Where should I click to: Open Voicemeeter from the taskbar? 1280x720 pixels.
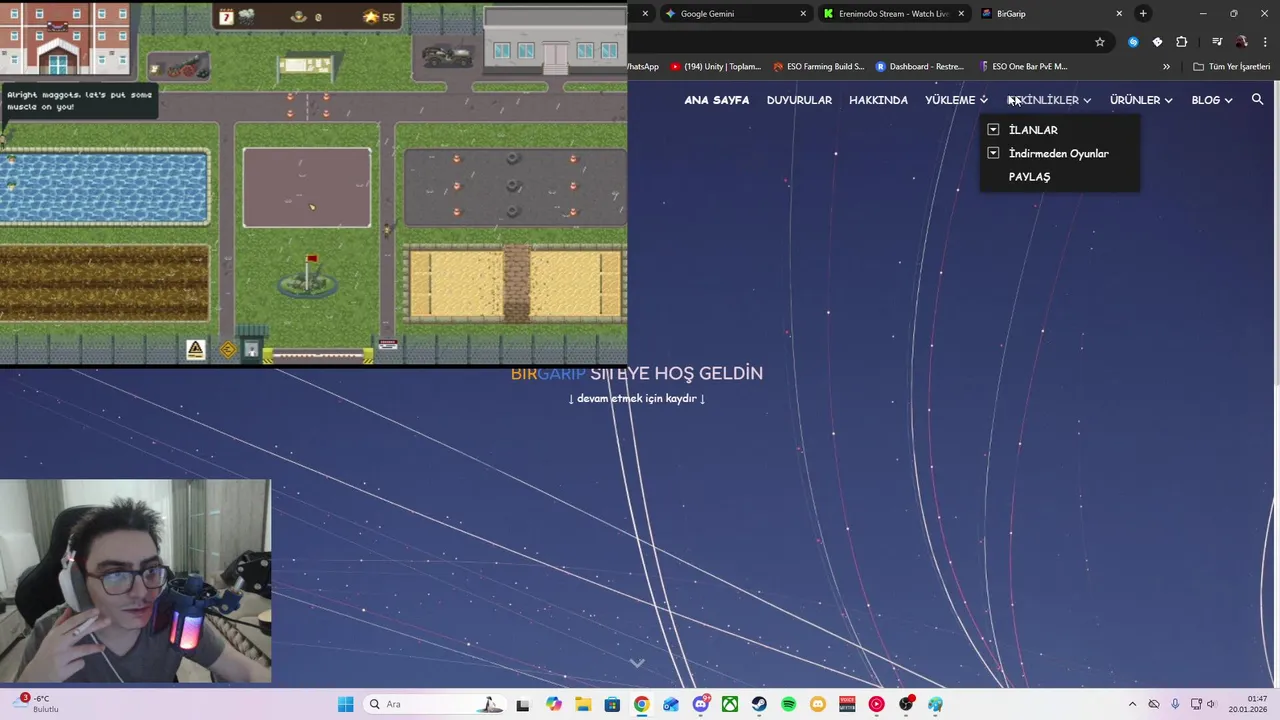pos(847,704)
